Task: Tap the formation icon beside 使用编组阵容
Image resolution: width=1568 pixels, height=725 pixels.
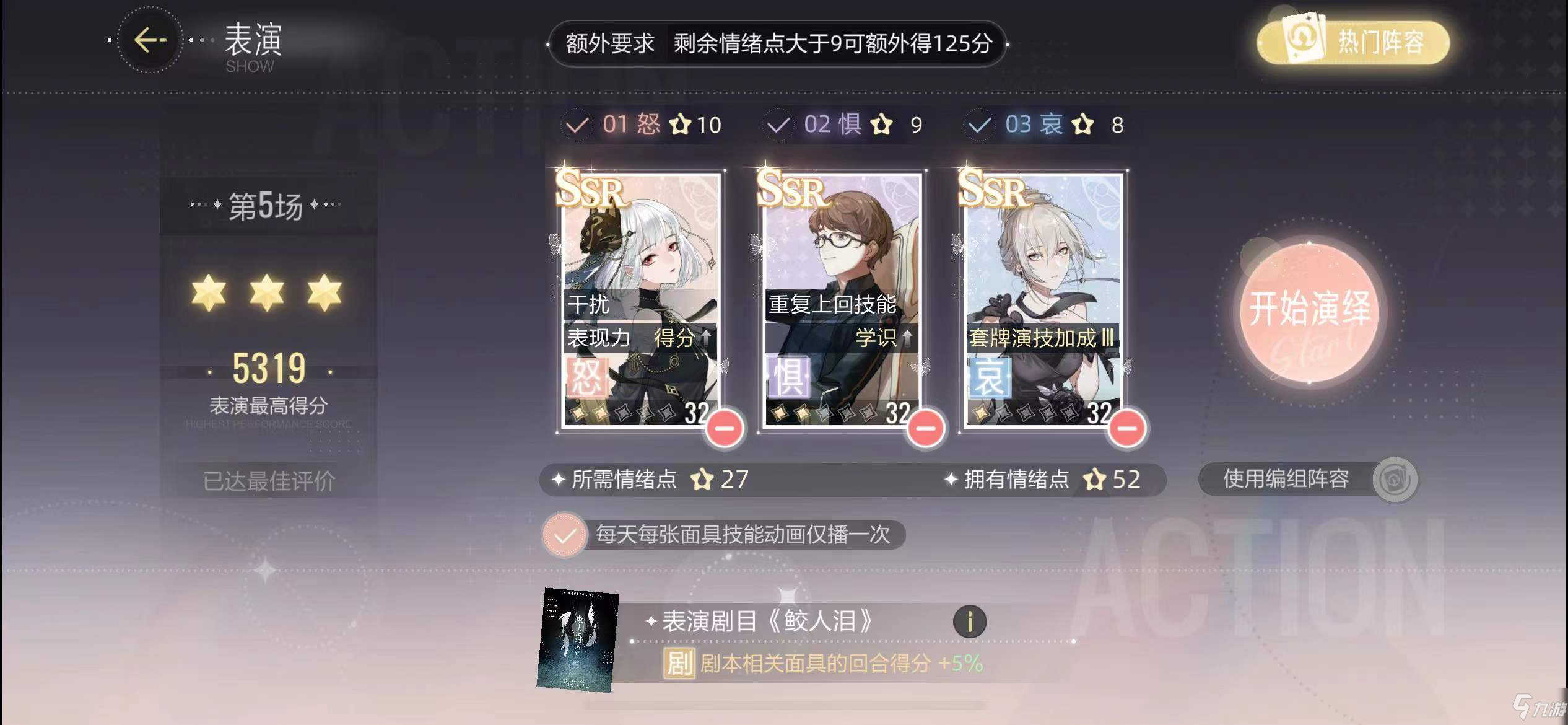Action: [1395, 479]
